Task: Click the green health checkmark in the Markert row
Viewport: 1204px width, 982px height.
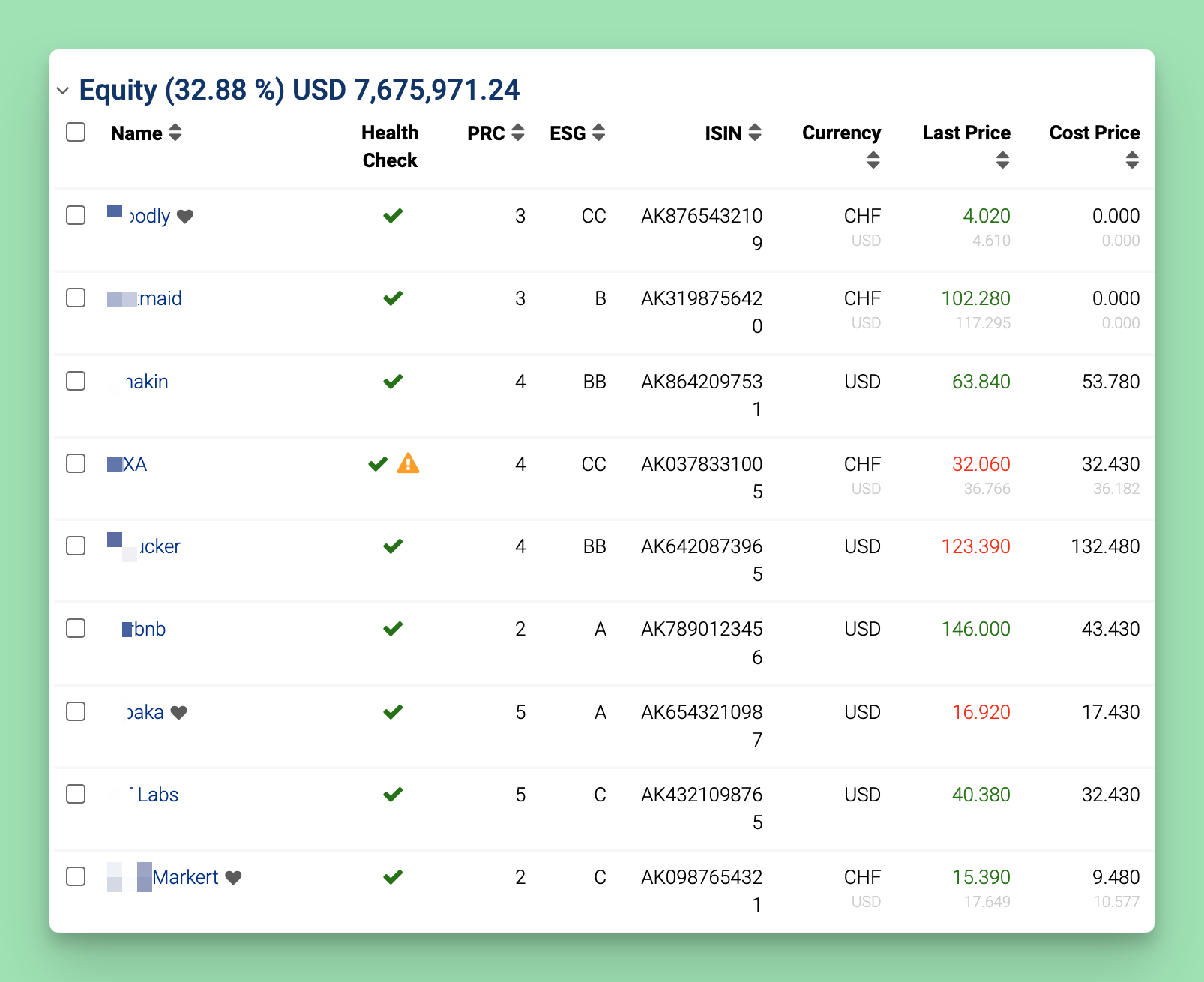Action: pos(393,877)
